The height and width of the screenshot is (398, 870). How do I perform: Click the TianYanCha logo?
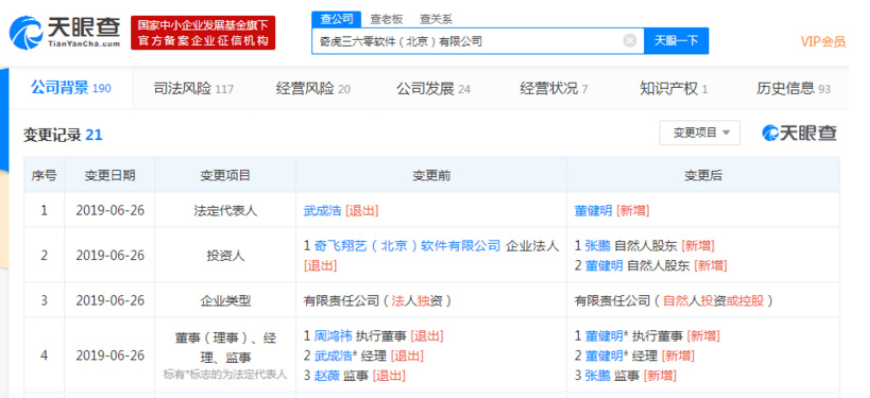tap(65, 32)
